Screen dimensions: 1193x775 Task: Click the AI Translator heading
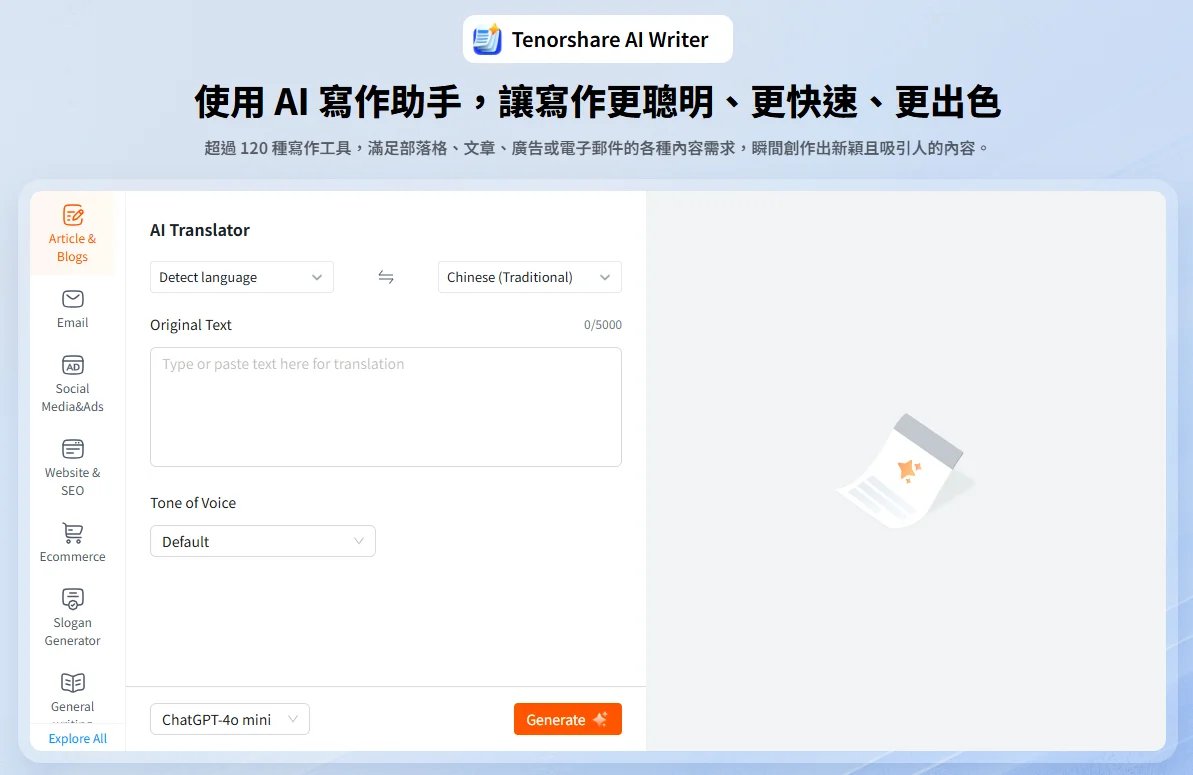coord(199,230)
